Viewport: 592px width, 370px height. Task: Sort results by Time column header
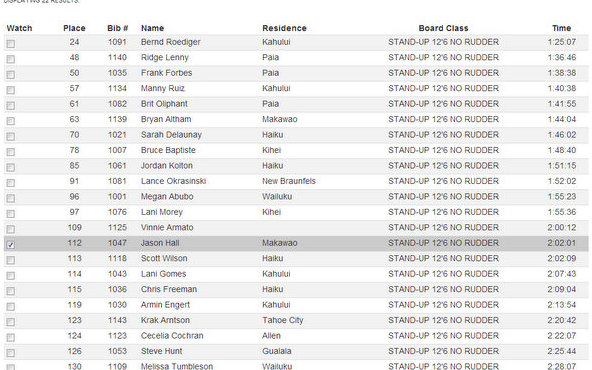[x=561, y=28]
